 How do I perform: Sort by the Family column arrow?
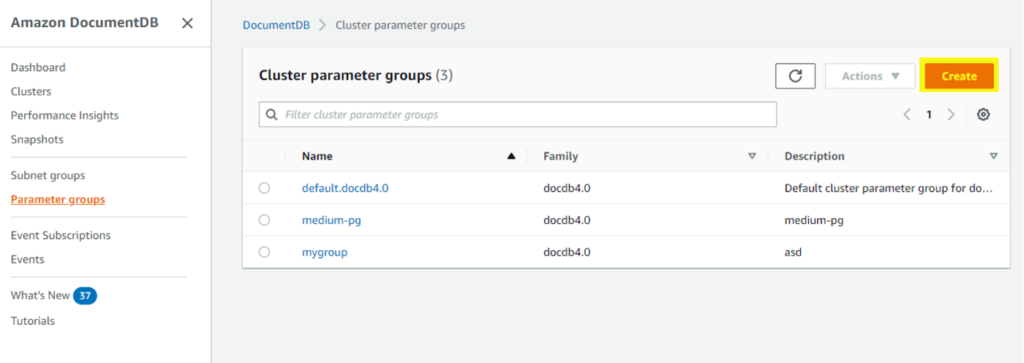(752, 157)
